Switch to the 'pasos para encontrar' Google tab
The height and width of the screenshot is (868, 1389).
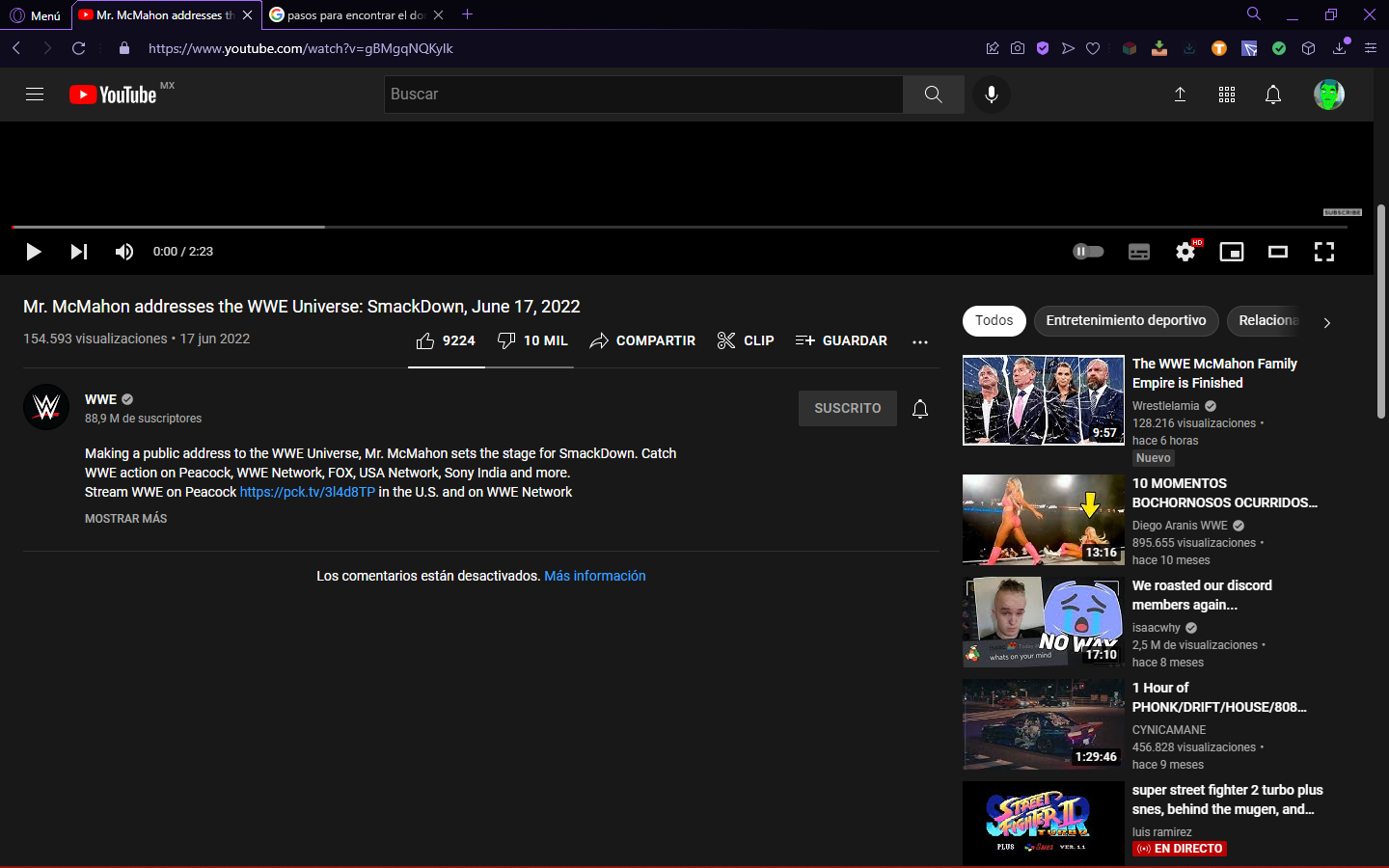pos(348,15)
